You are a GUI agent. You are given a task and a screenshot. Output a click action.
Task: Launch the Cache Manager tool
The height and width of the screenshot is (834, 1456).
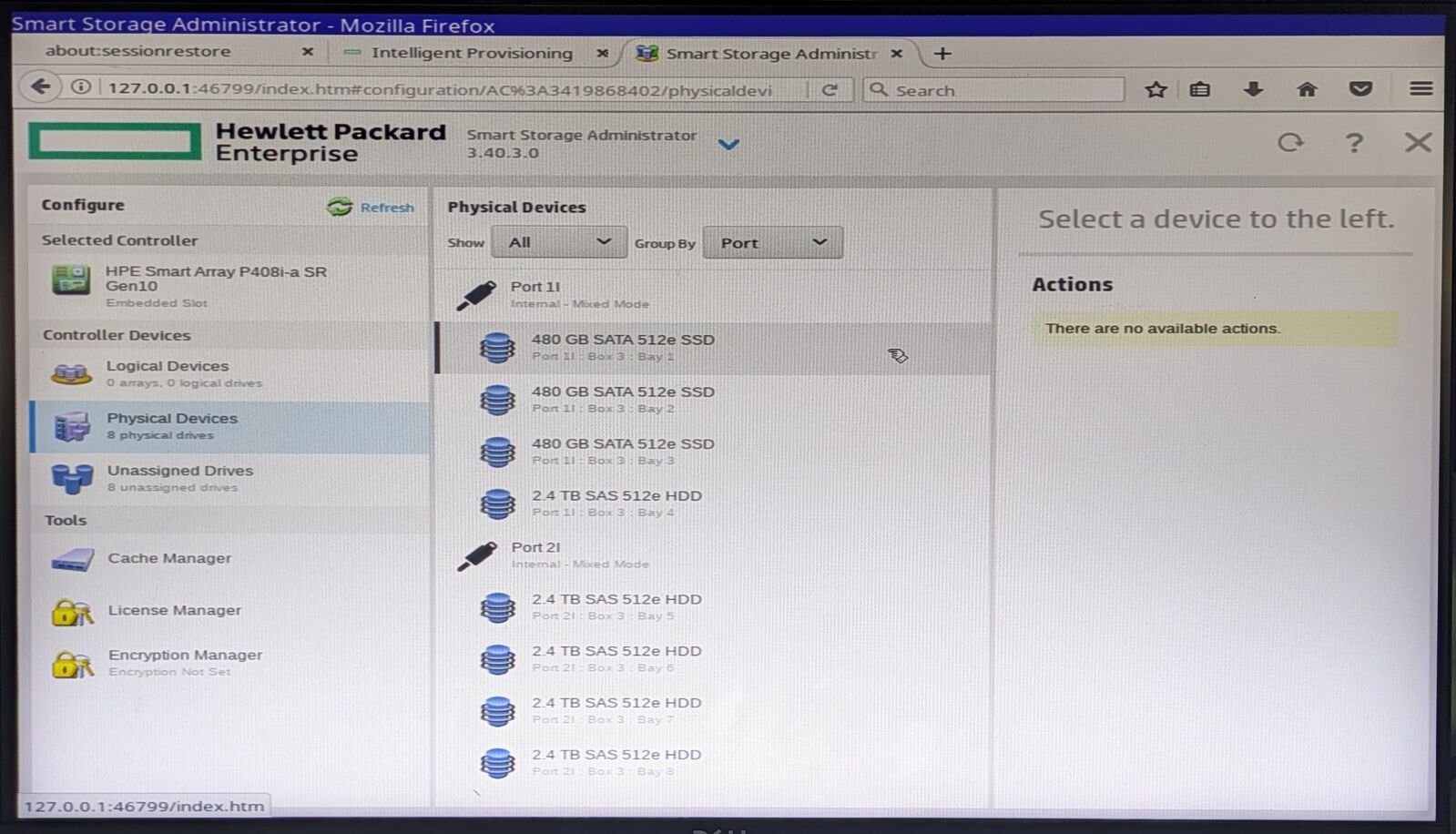(169, 558)
